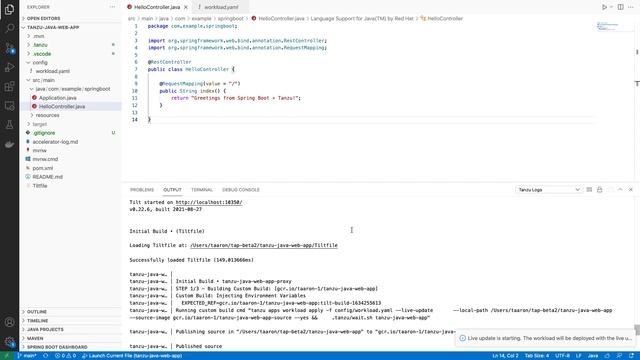
Task: Open the Accounts menu icon
Action: tap(9, 322)
